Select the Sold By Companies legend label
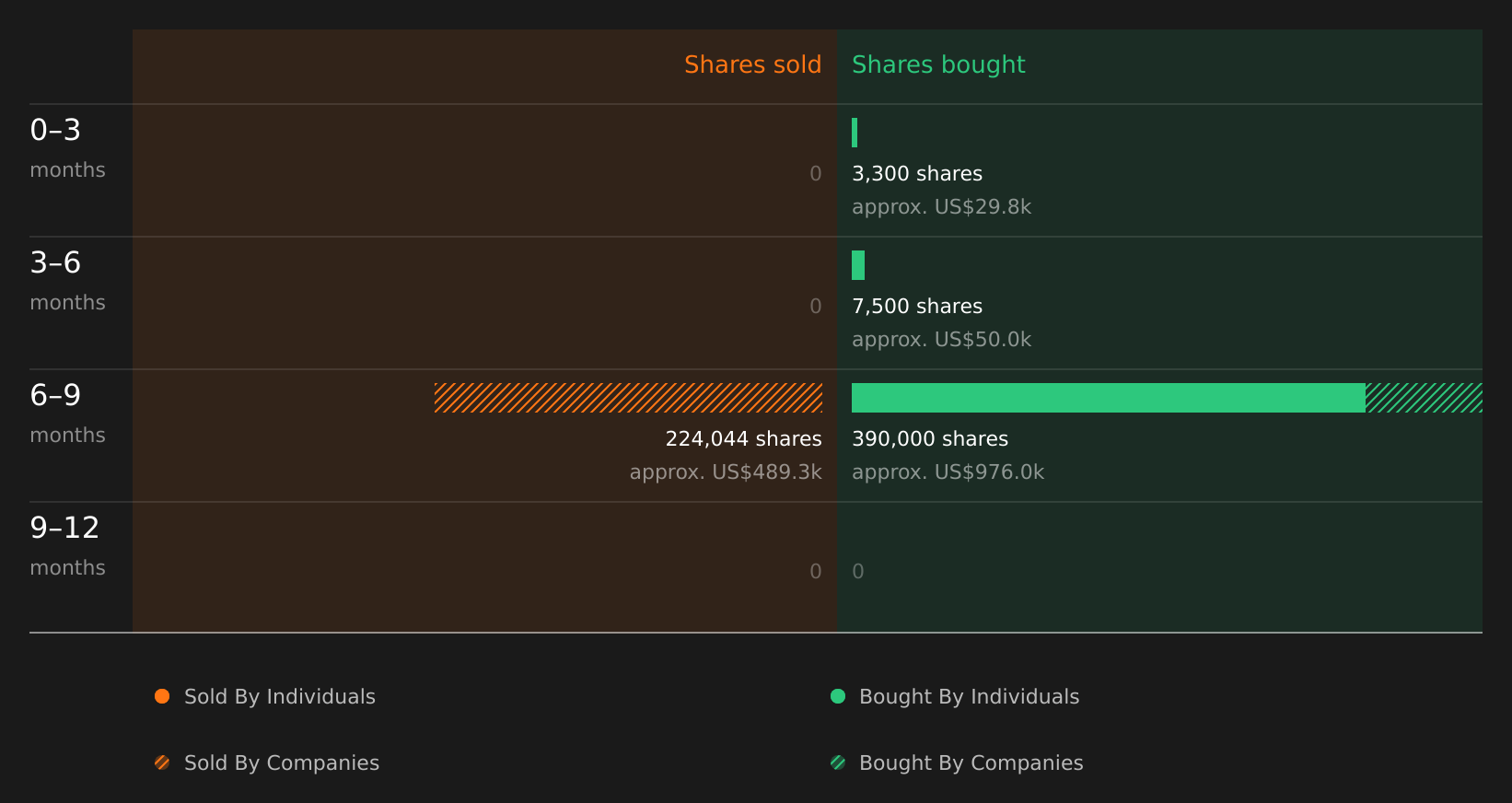Screen dimensions: 1512x803 click(282, 763)
